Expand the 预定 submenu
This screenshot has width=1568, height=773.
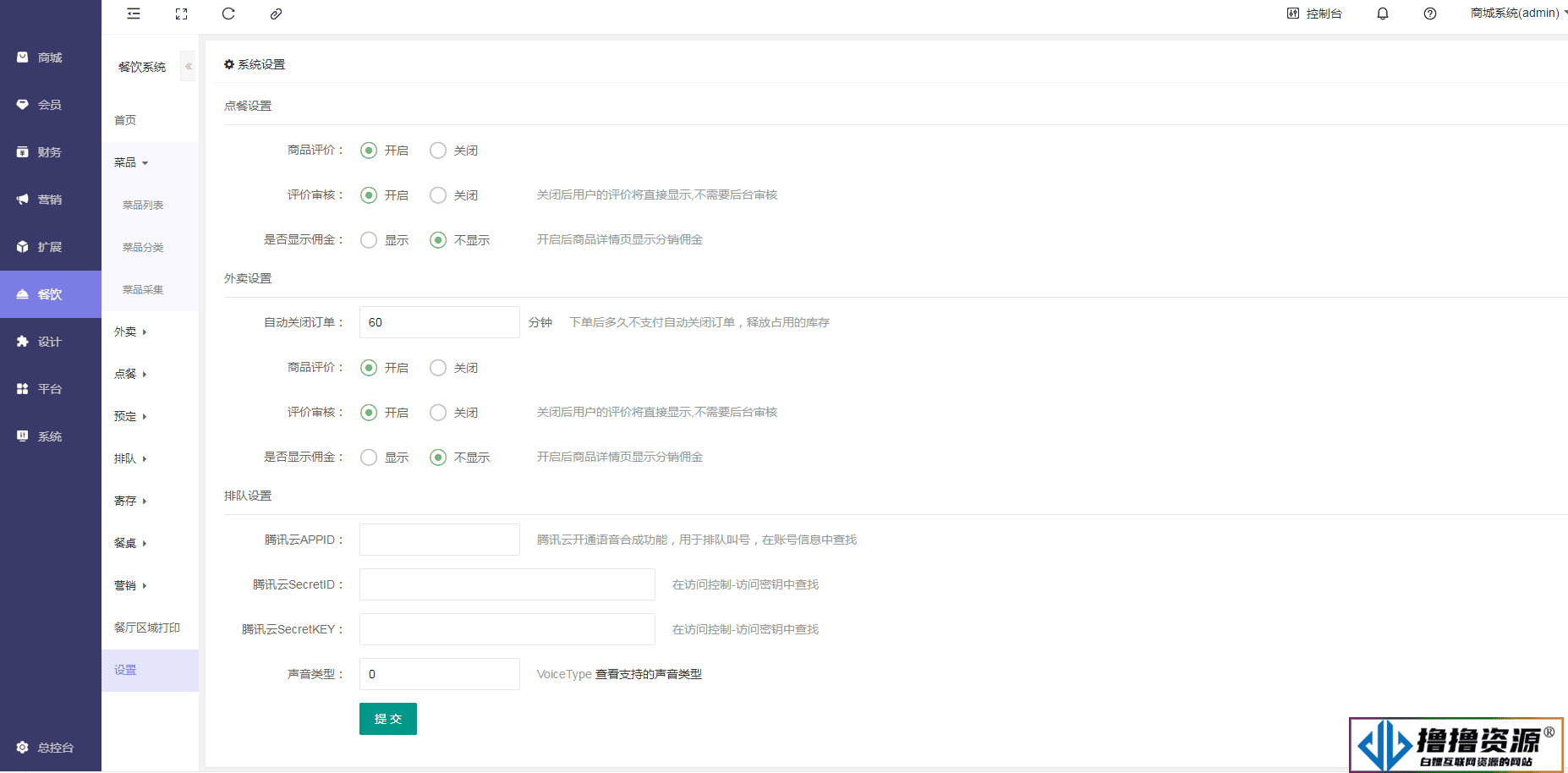[x=150, y=416]
